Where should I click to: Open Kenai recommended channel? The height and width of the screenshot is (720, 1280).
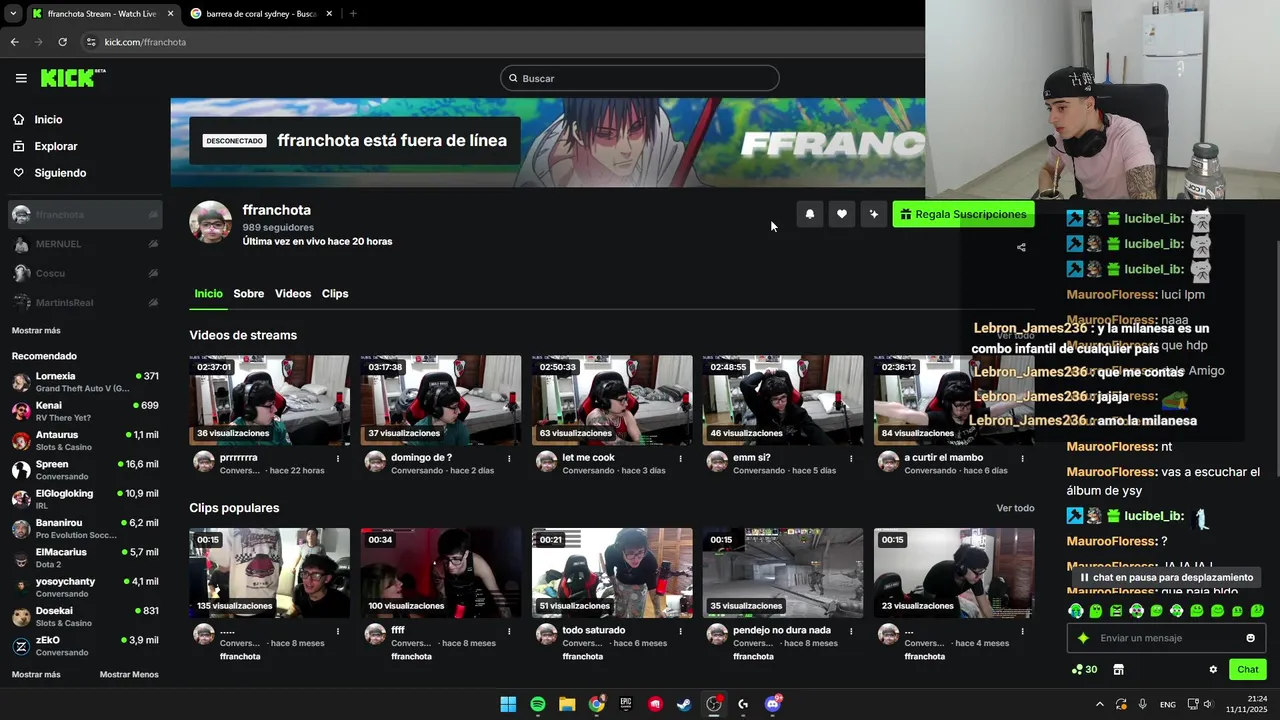click(85, 411)
